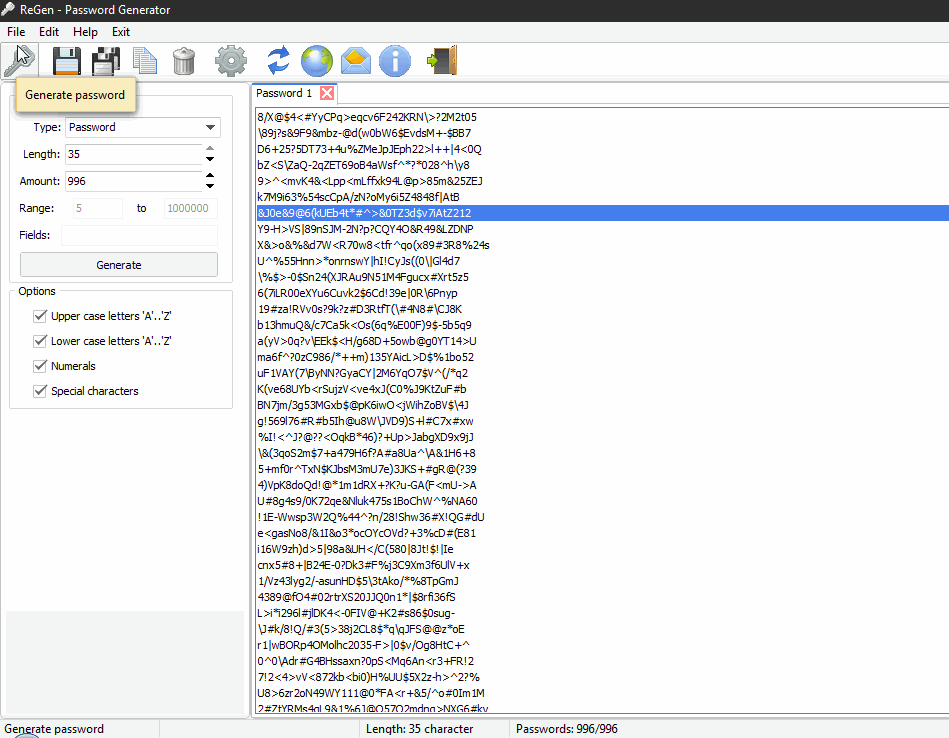Click the double floppy Save all icon

pyautogui.click(x=106, y=61)
